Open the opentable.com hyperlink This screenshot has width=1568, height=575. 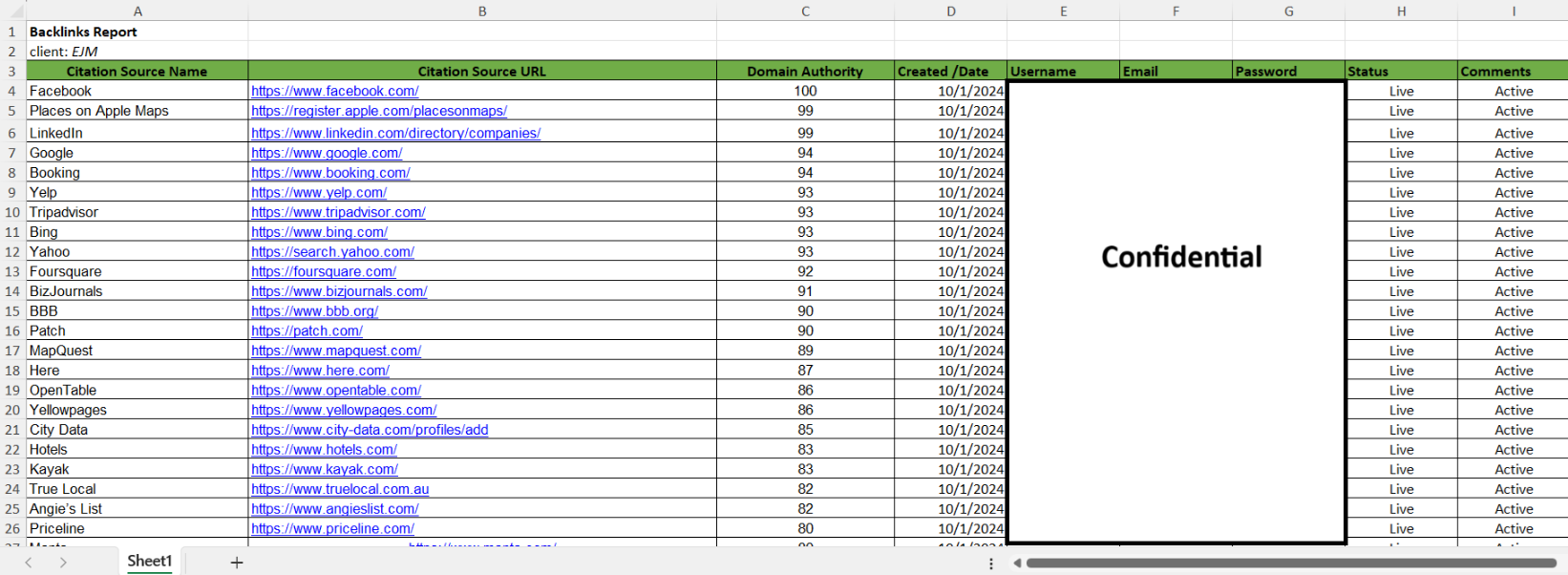336,391
